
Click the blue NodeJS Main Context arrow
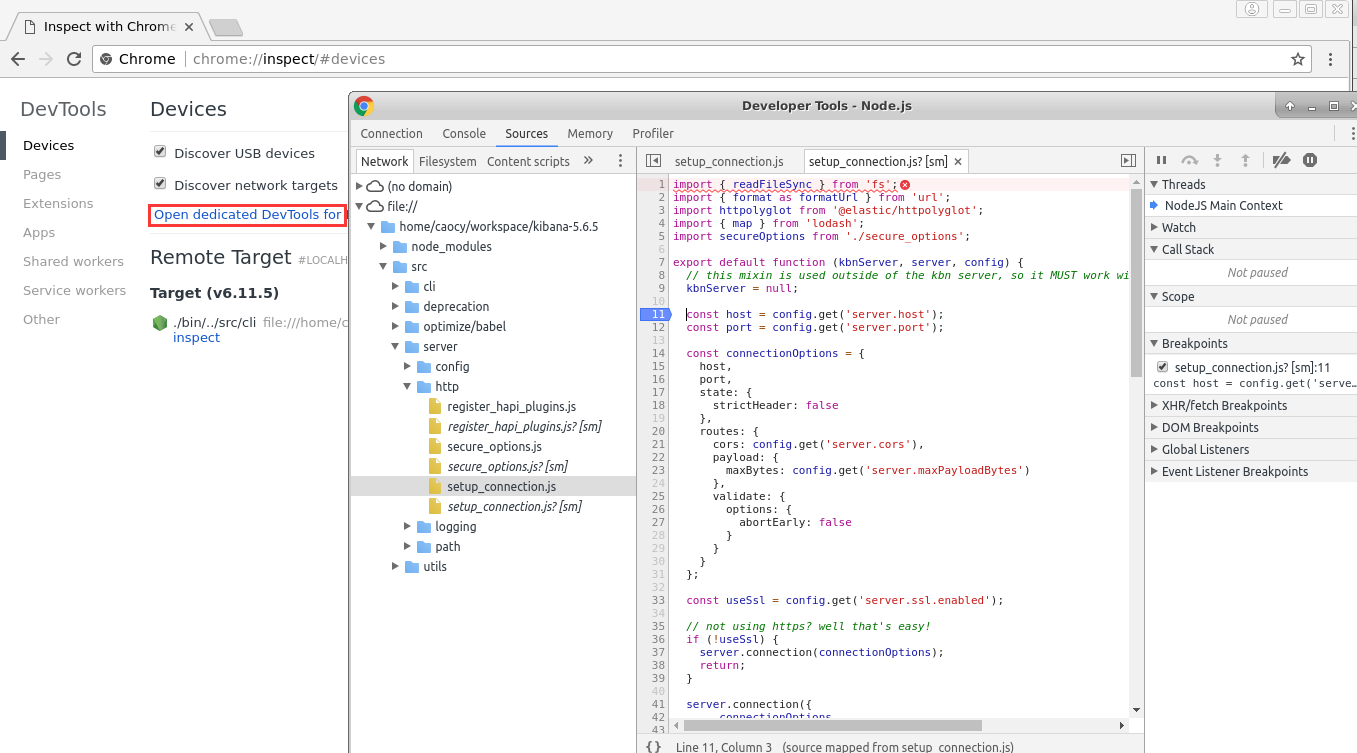[x=1153, y=205]
